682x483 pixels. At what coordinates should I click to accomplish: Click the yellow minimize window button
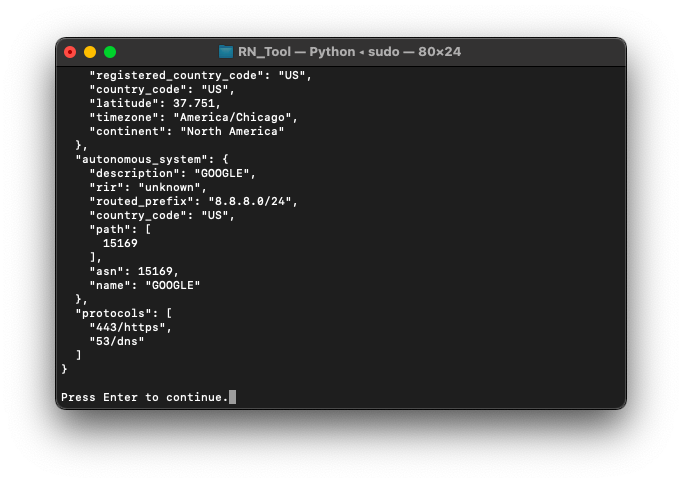(x=90, y=52)
